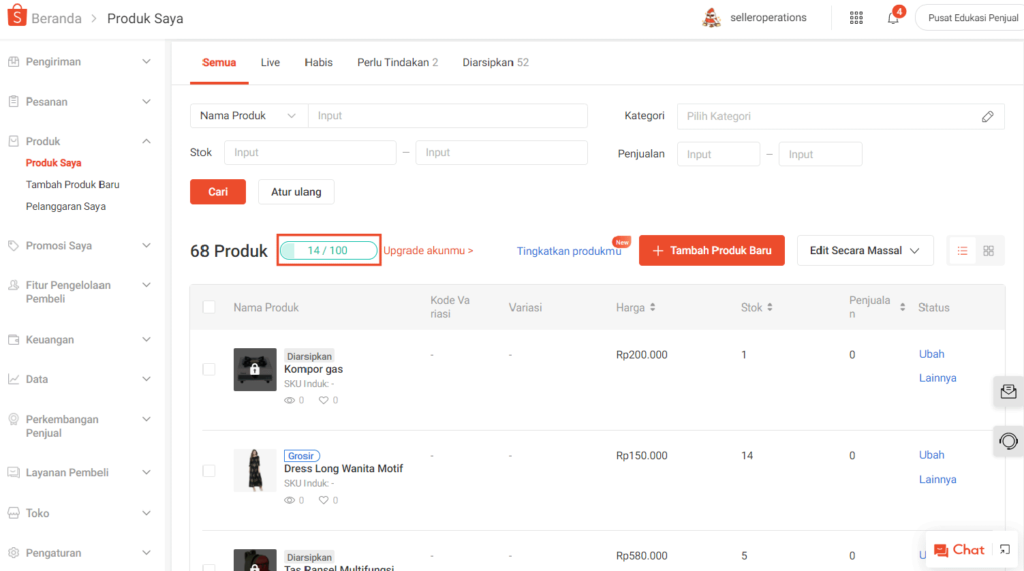Viewport: 1024px width, 571px height.
Task: Click the minimum Stok input field
Action: (310, 153)
